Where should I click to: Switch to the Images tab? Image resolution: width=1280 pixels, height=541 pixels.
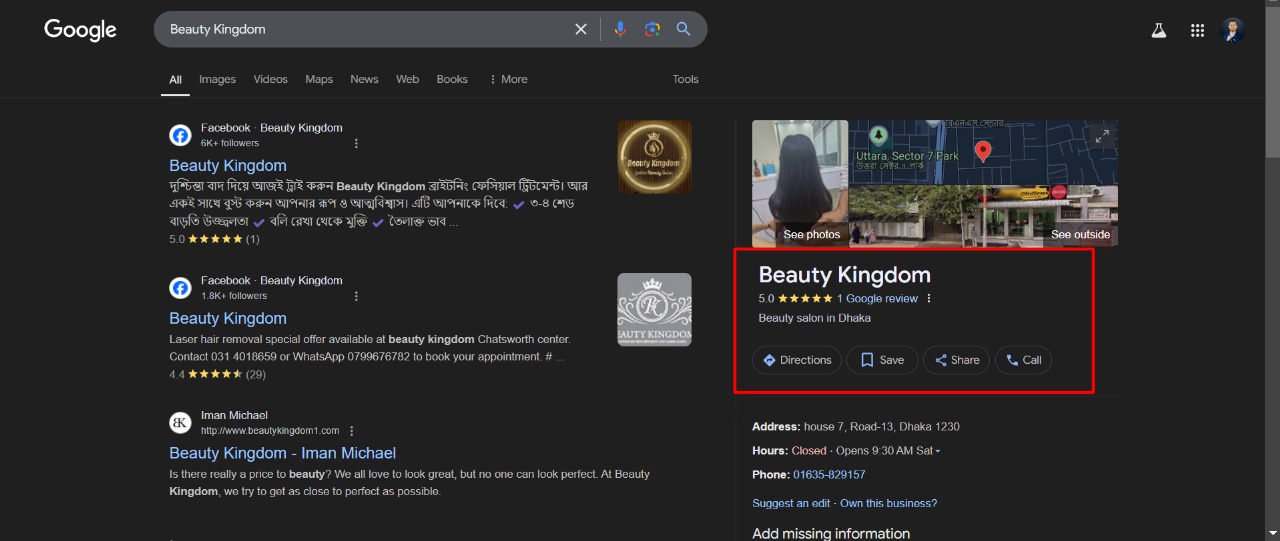[217, 79]
